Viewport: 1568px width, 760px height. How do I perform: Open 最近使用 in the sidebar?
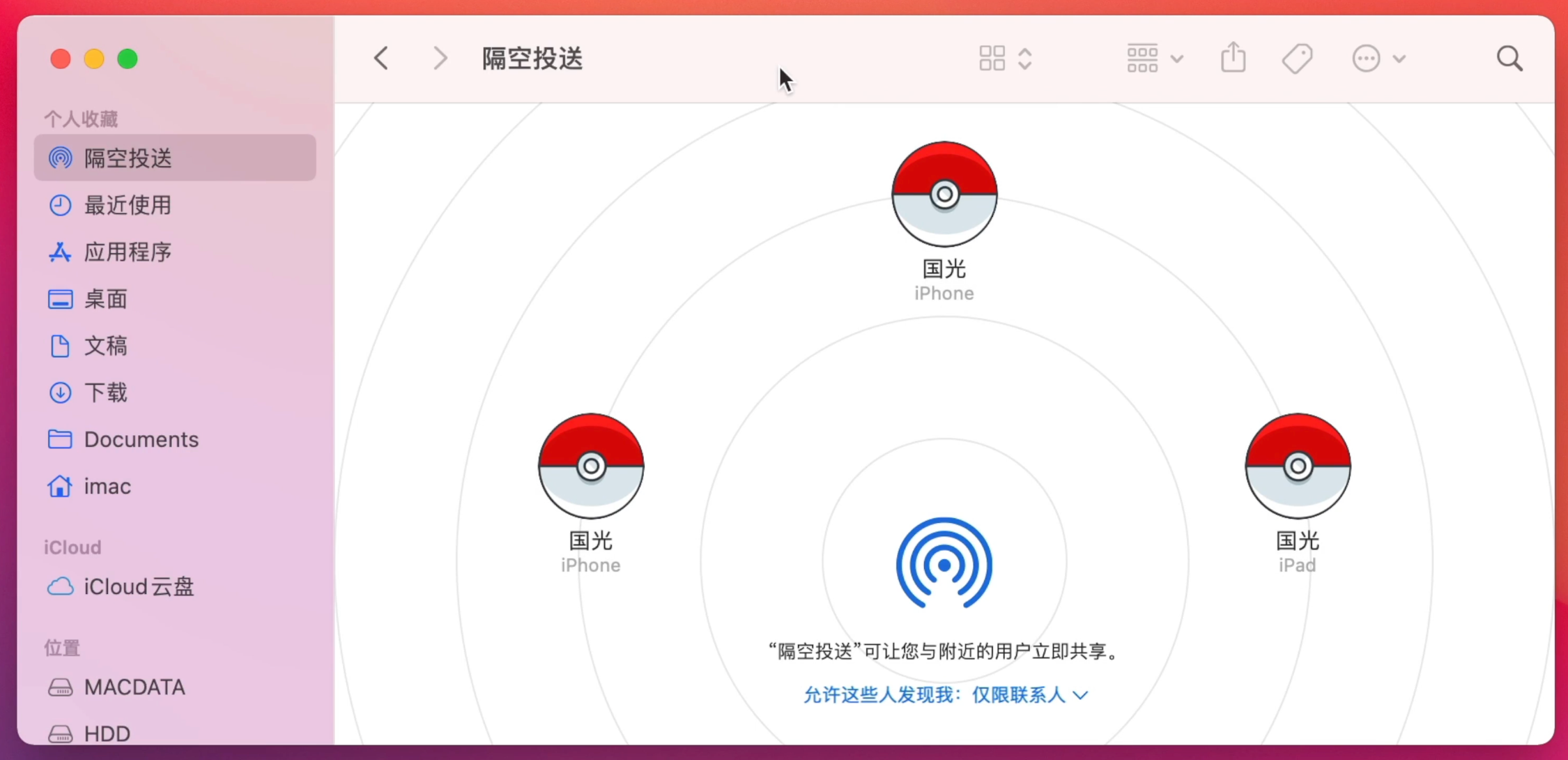175,205
